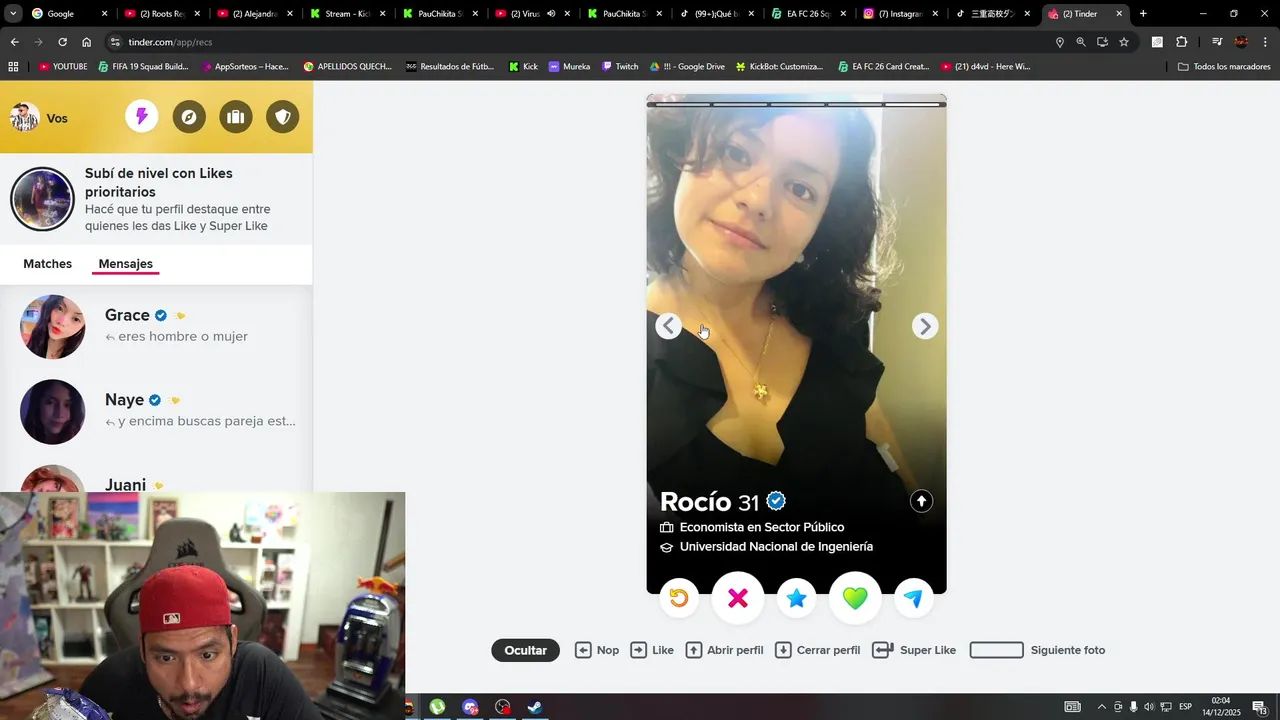Open the work mode briefcase icon

[x=236, y=117]
